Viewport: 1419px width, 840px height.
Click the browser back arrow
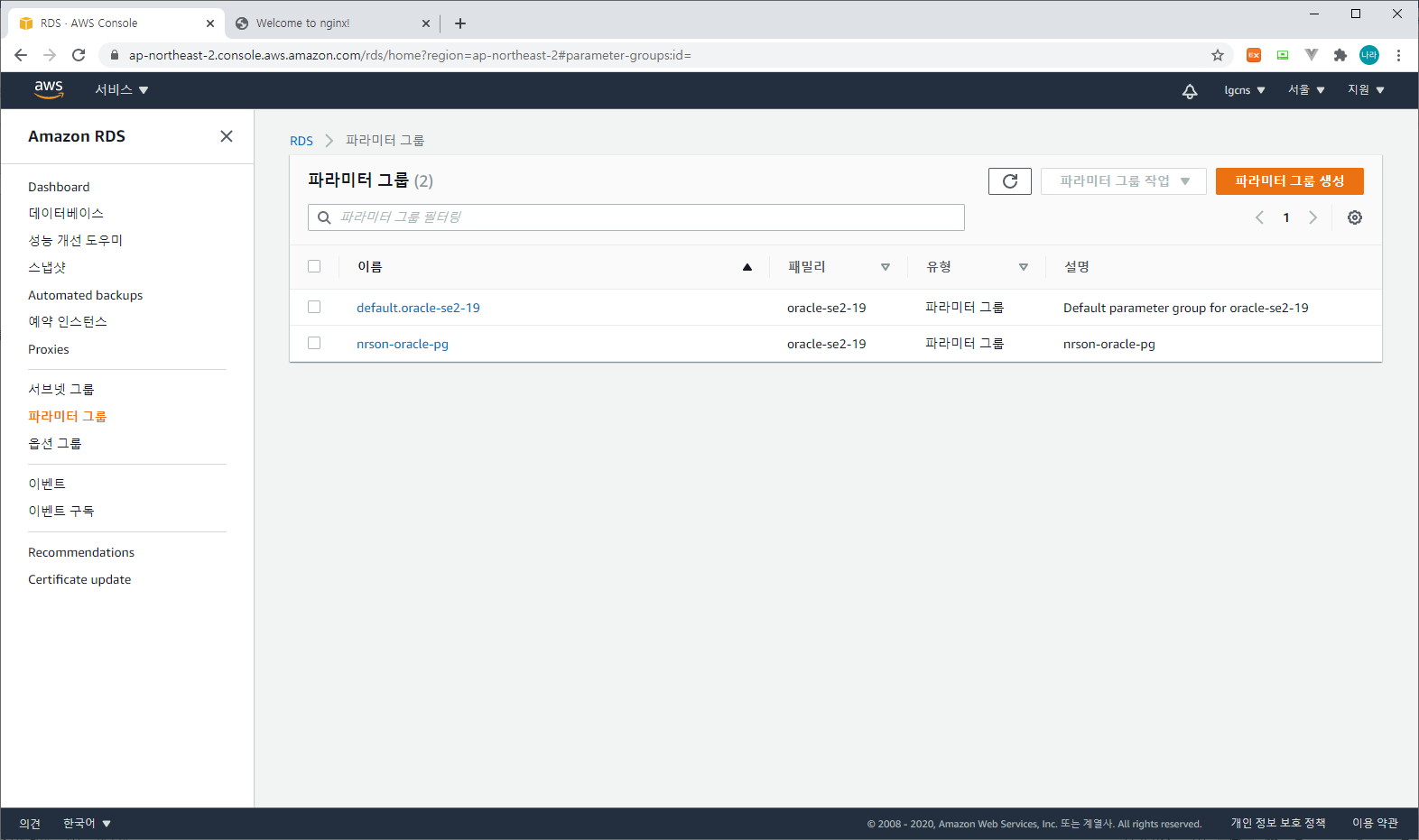click(21, 55)
